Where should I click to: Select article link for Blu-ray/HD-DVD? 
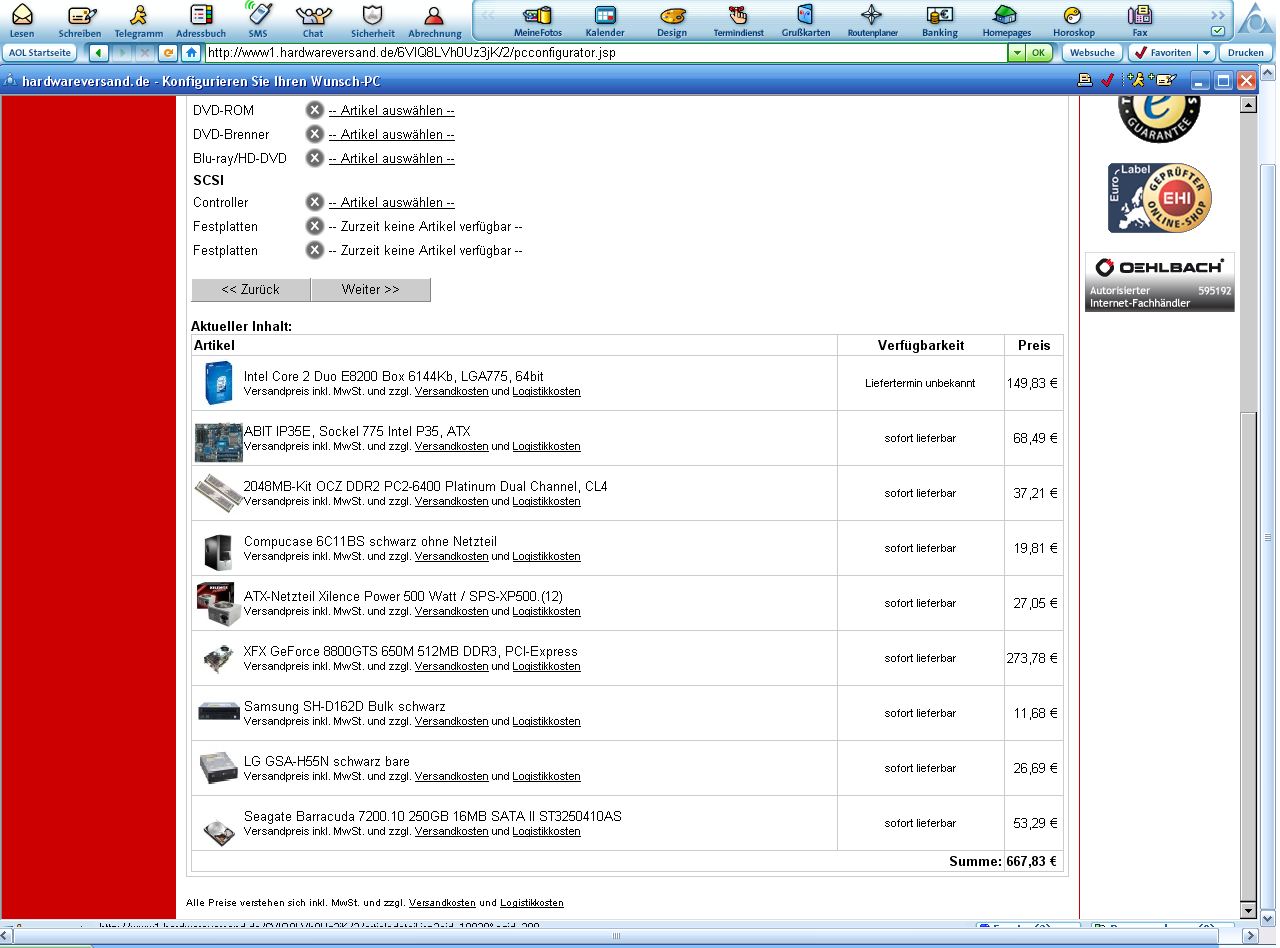tap(391, 158)
